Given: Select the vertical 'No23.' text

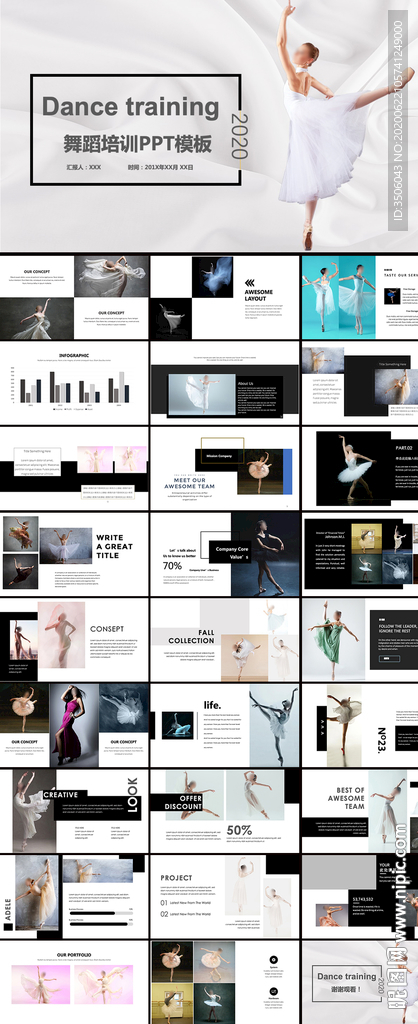Looking at the screenshot, I should point(382,740).
